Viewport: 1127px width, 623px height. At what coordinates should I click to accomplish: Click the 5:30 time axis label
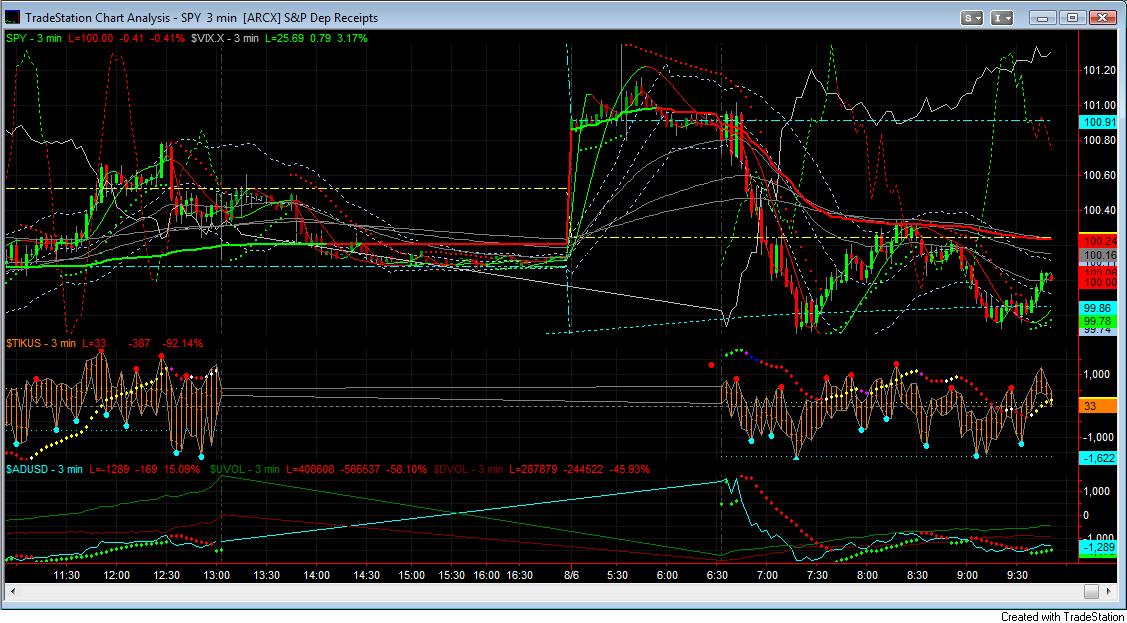click(x=617, y=575)
